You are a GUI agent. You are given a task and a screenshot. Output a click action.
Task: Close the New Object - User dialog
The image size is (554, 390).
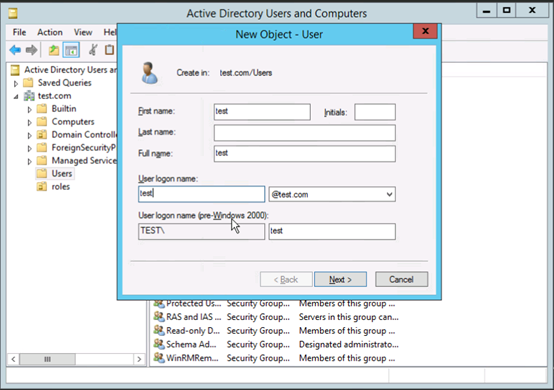click(425, 31)
